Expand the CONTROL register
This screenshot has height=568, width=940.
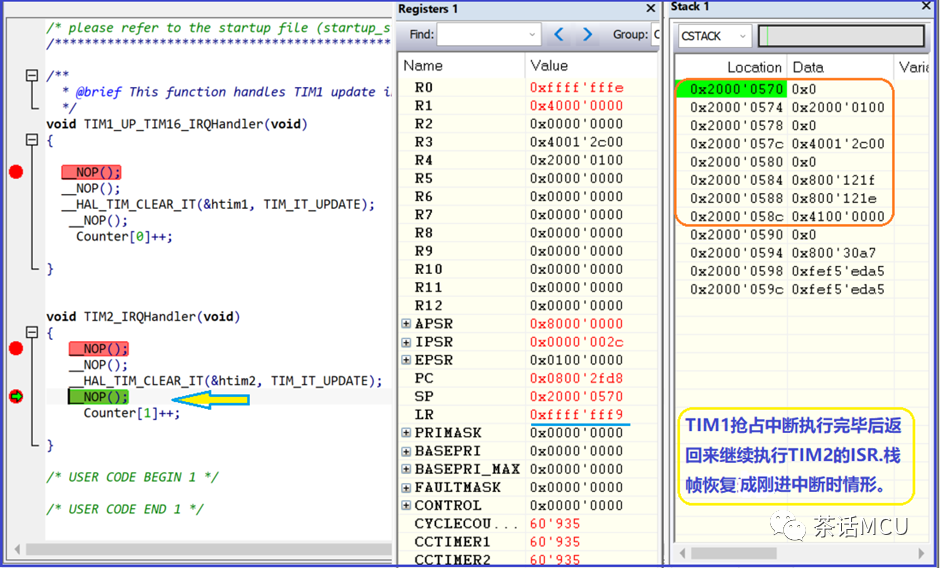[406, 505]
